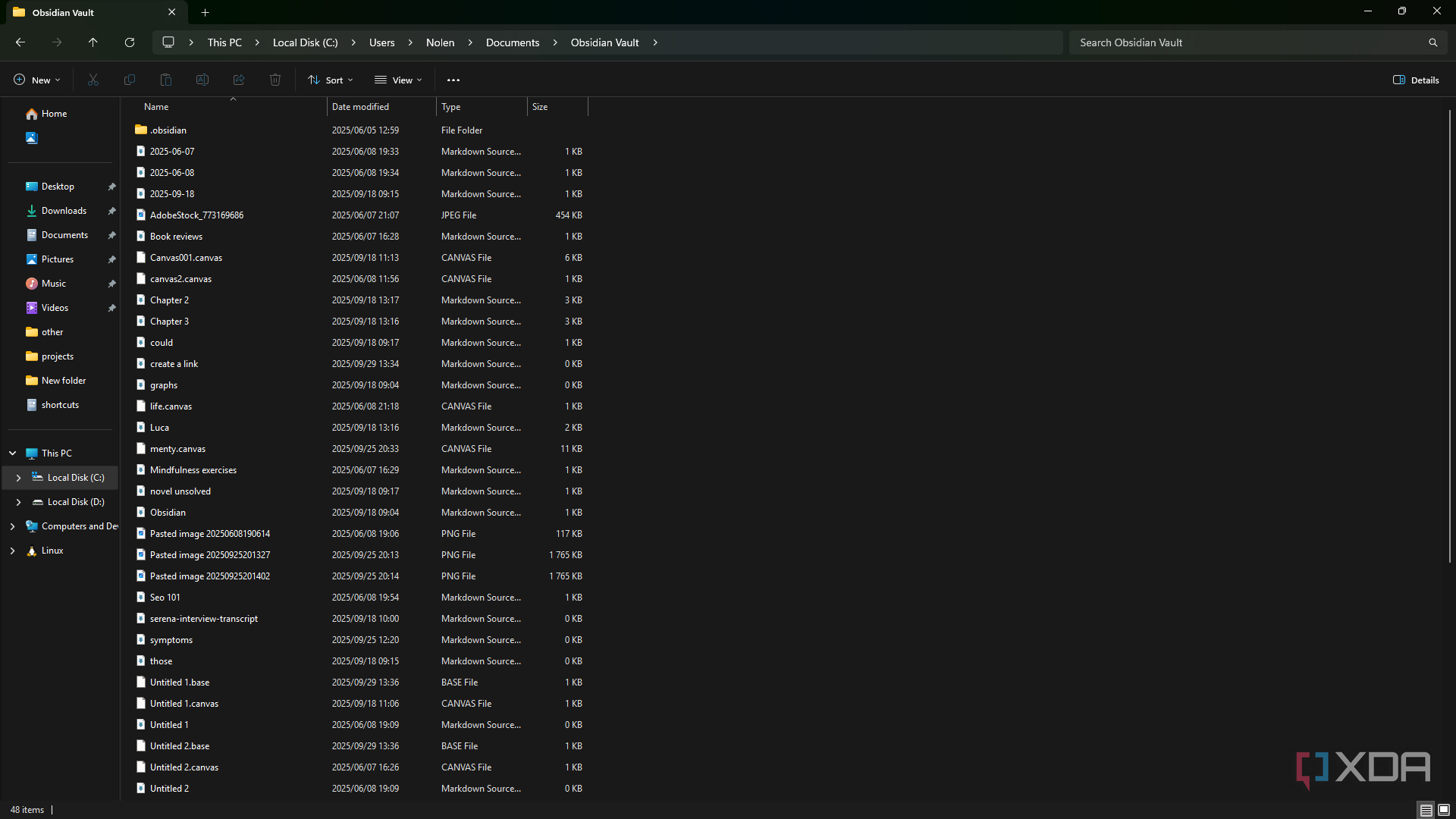Select the Untitled 2.base file
1456x819 pixels.
click(x=180, y=746)
